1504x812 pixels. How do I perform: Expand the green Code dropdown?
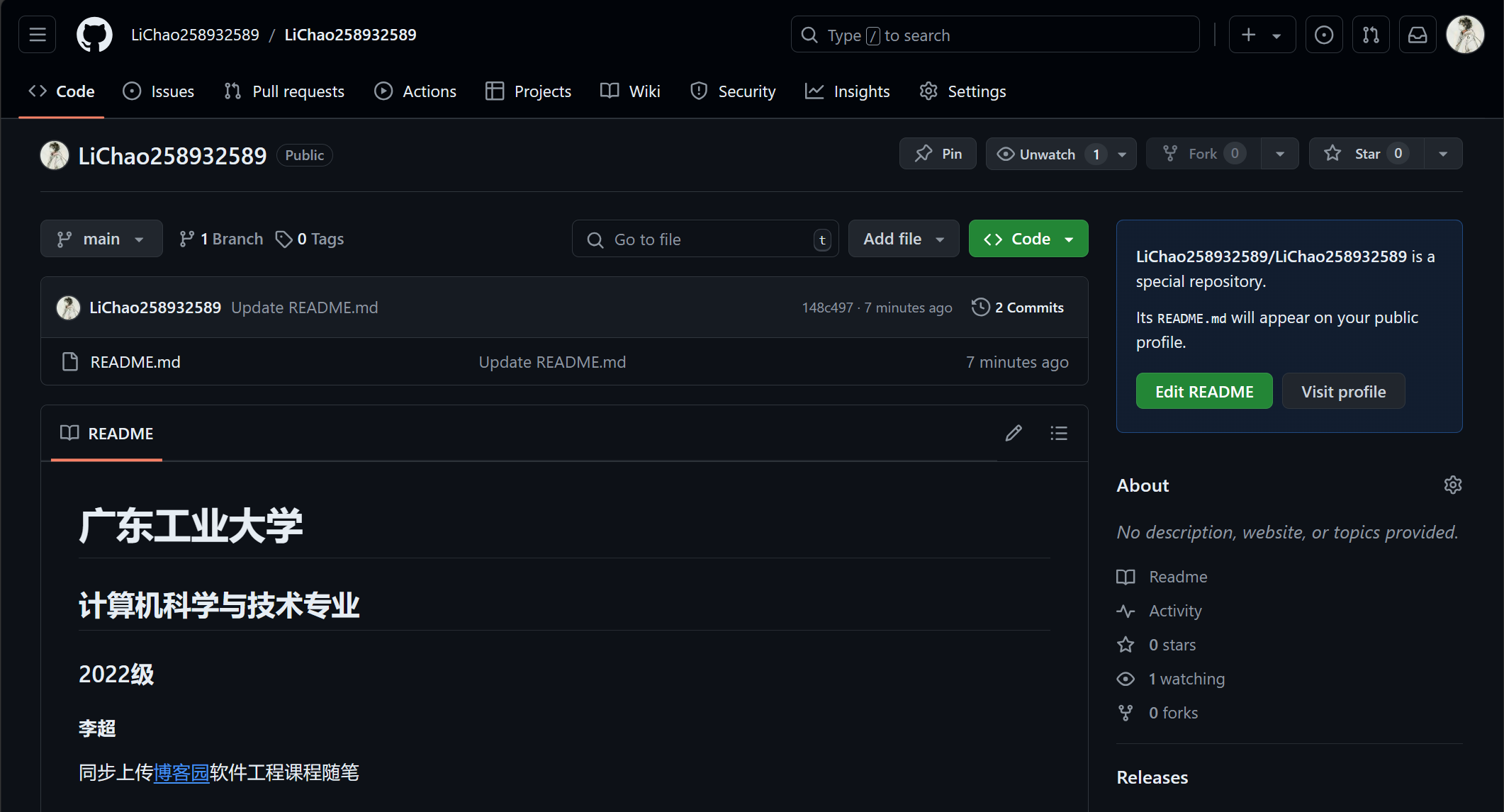tap(1028, 239)
